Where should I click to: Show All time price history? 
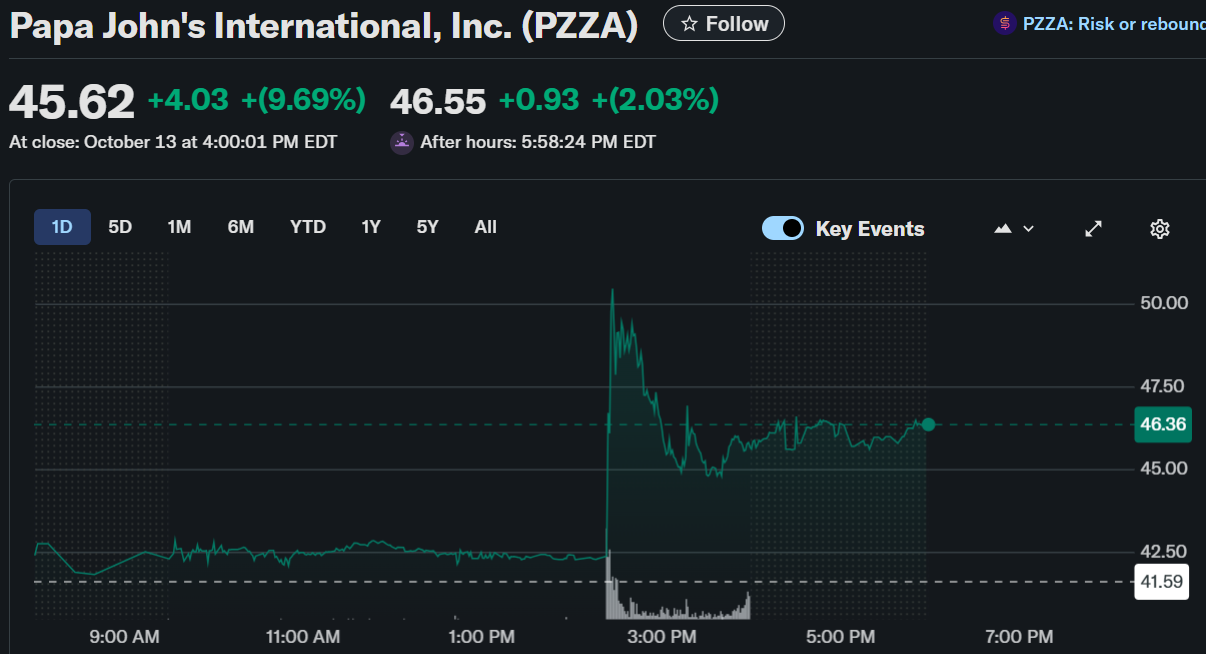click(x=485, y=227)
